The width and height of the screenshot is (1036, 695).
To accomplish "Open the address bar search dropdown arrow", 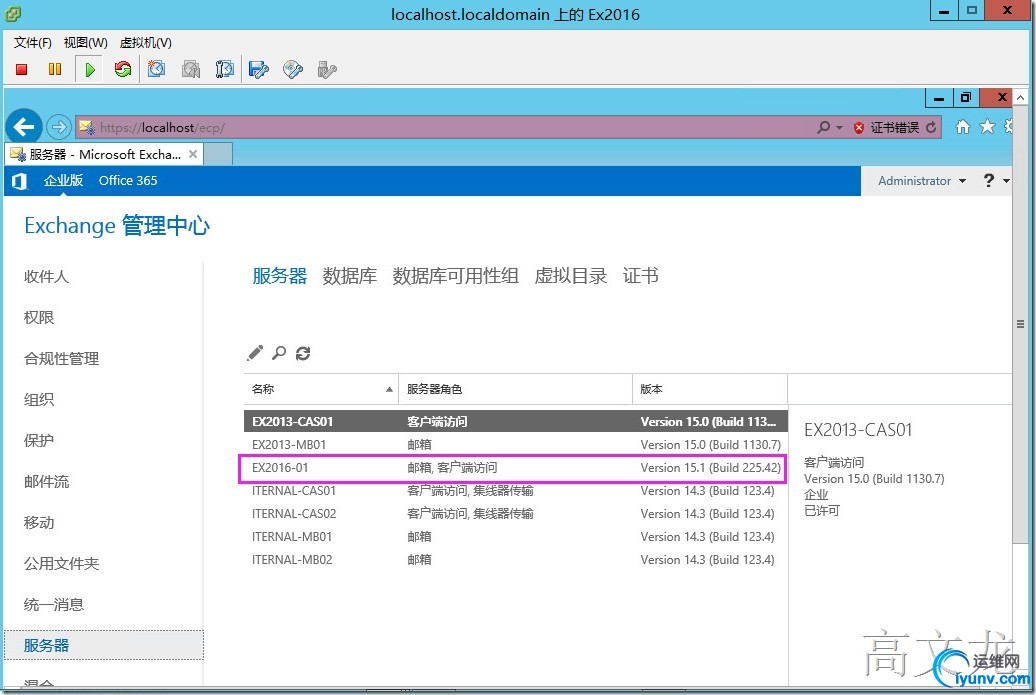I will pos(839,128).
